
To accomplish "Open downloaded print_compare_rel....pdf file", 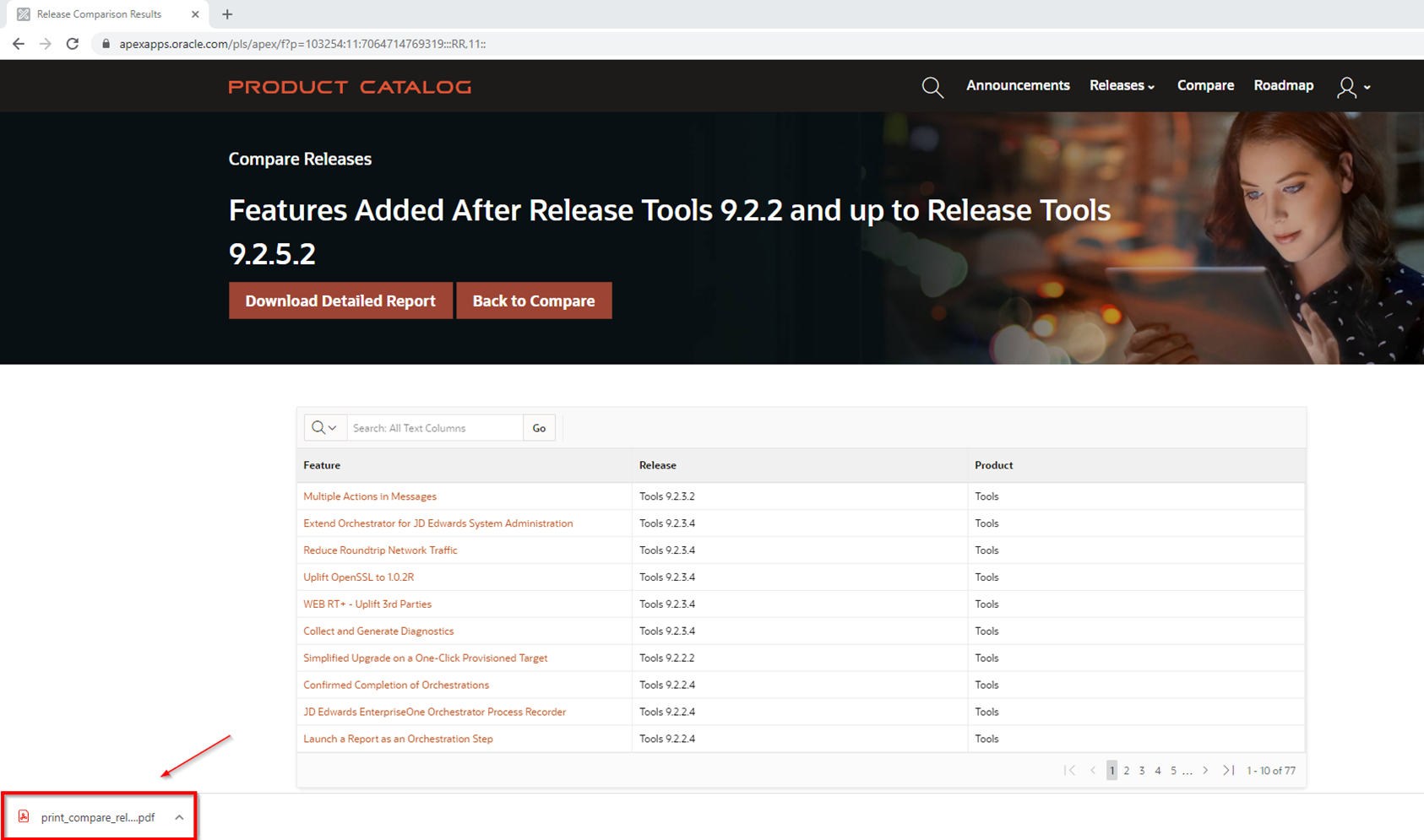I will pyautogui.click(x=98, y=817).
